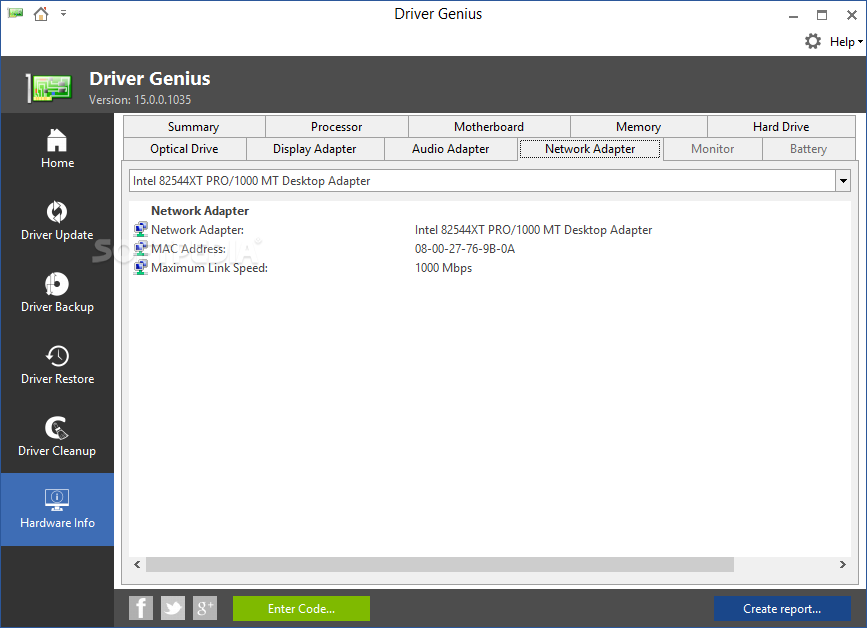Click the icon beside Network Adapter row
867x628 pixels.
(140, 229)
